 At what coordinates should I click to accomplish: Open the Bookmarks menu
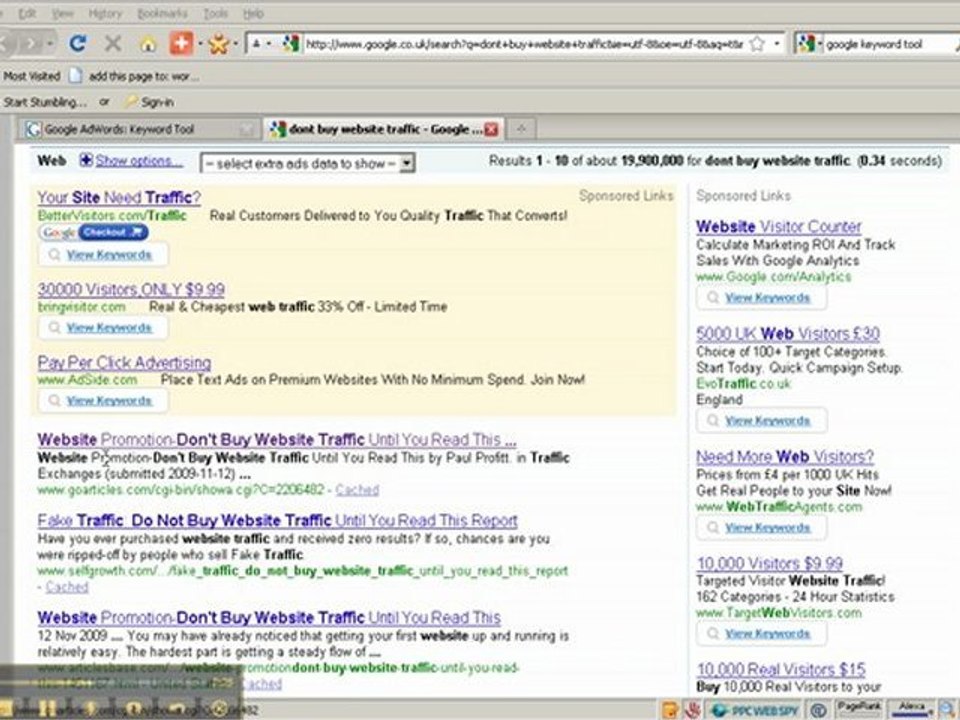coord(162,13)
